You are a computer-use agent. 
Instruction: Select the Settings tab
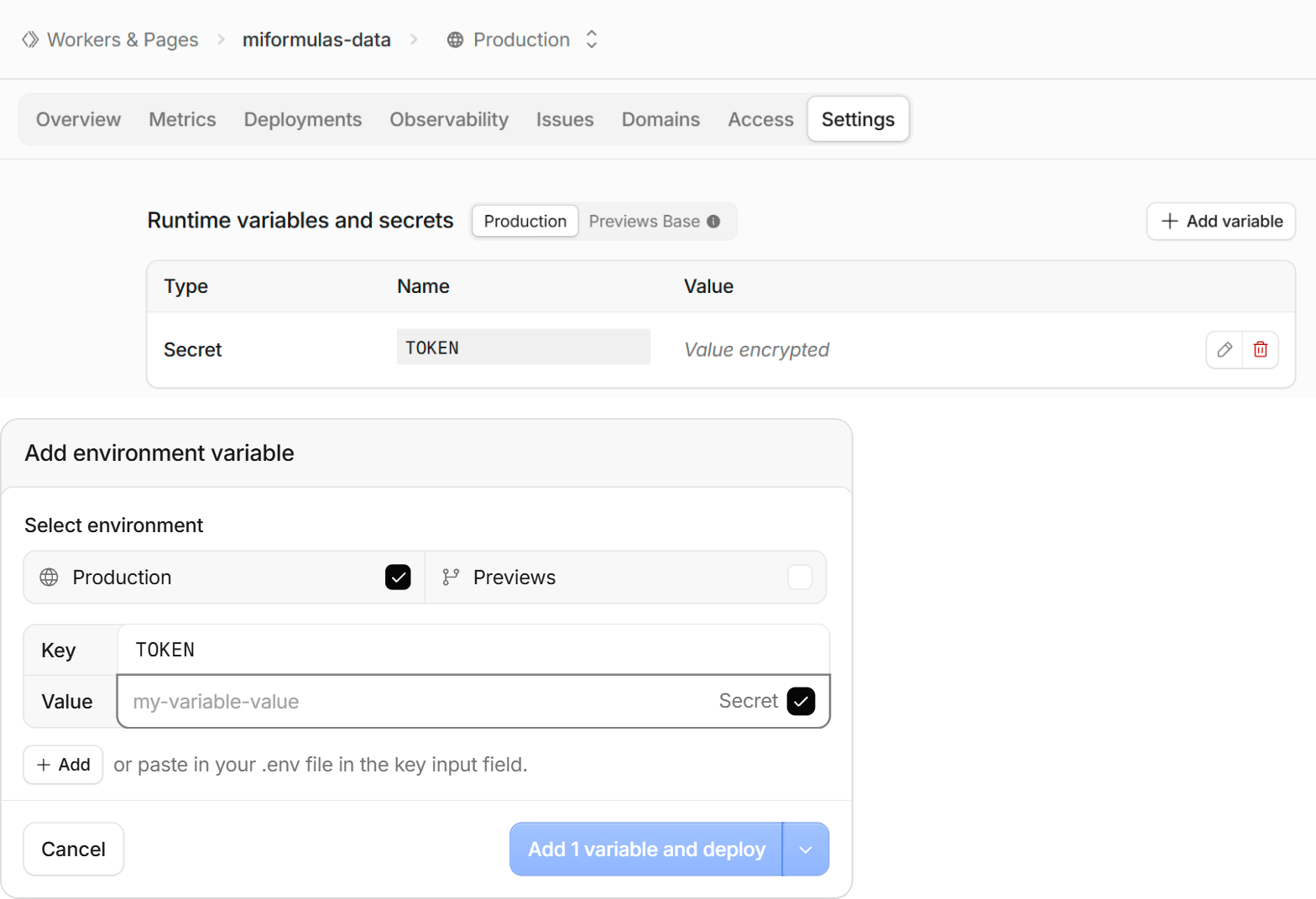pyautogui.click(x=858, y=119)
